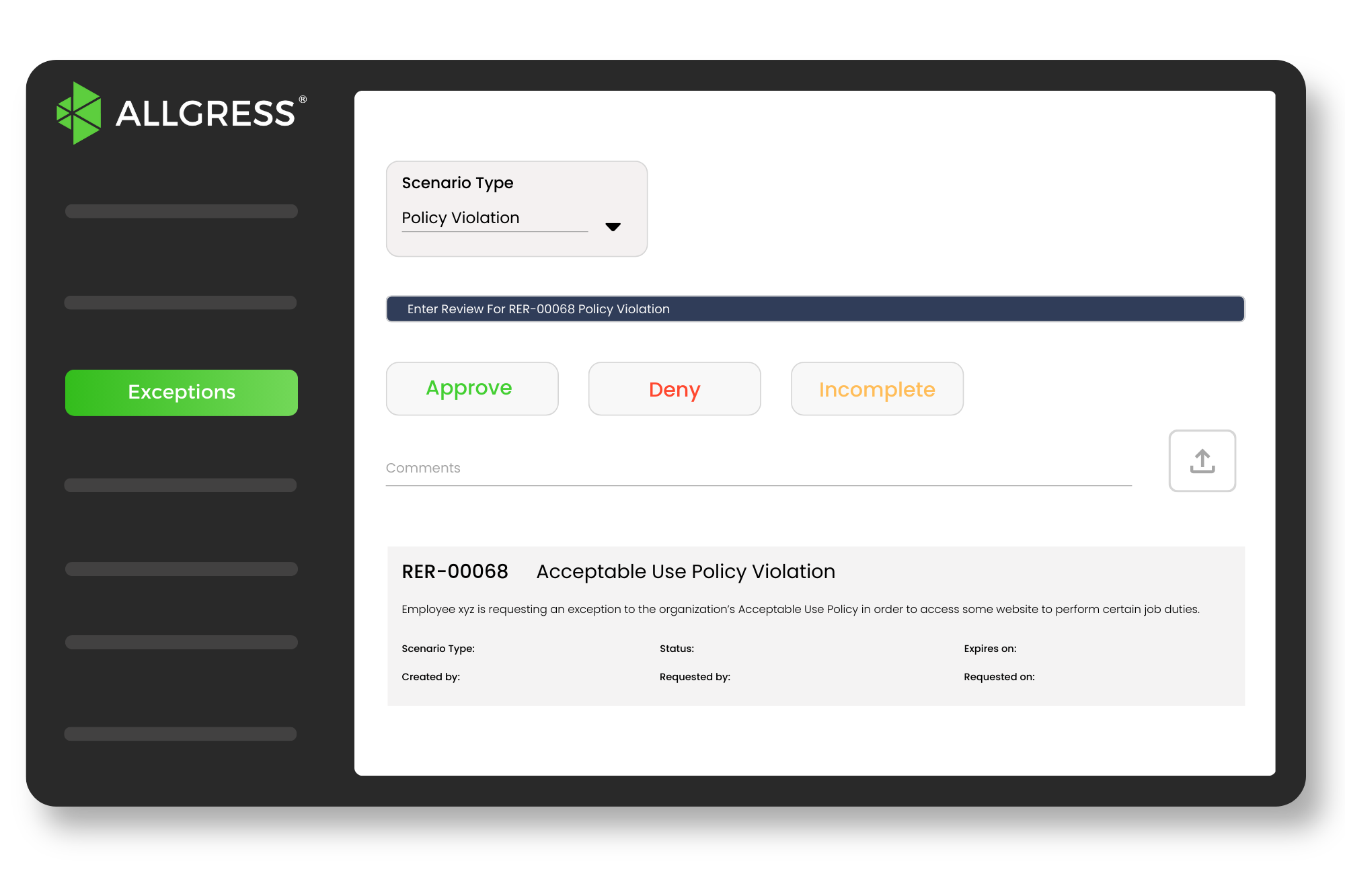Select the green Allgress hexagon emblem

pos(80,112)
